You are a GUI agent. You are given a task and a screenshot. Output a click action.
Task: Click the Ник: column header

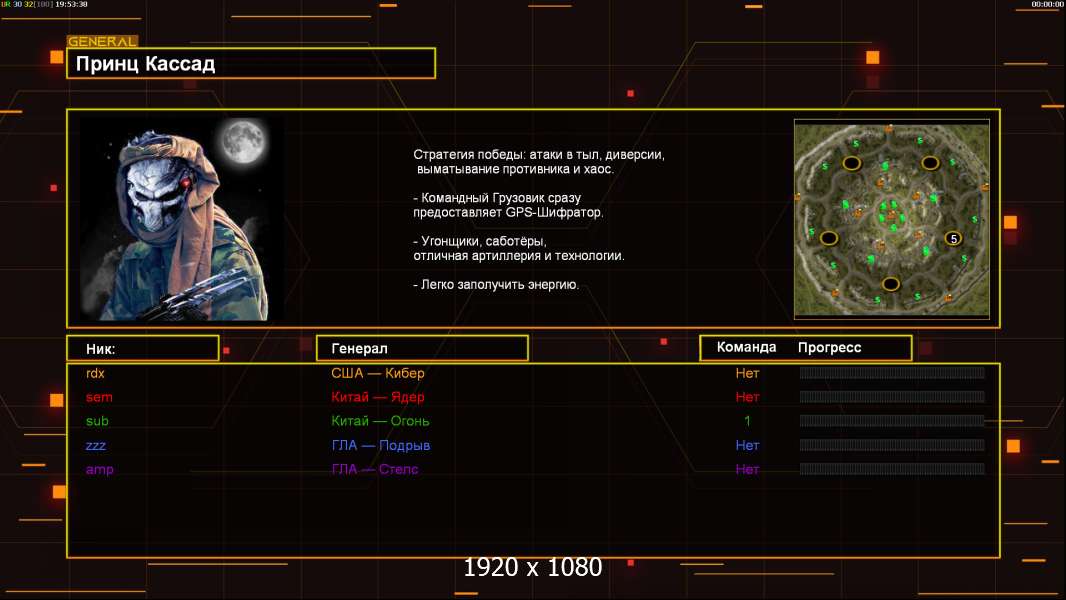point(143,348)
